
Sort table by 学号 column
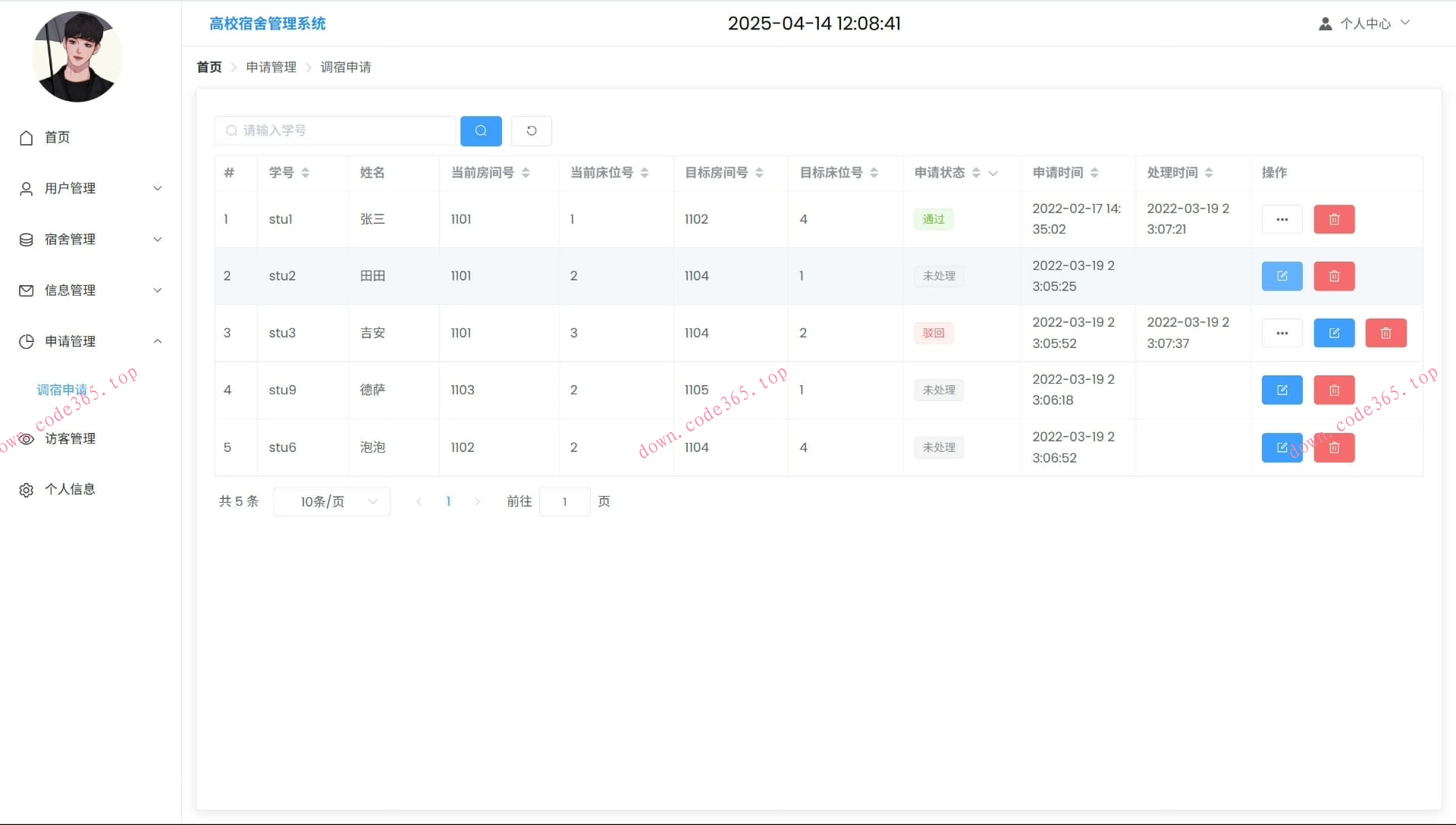[305, 173]
